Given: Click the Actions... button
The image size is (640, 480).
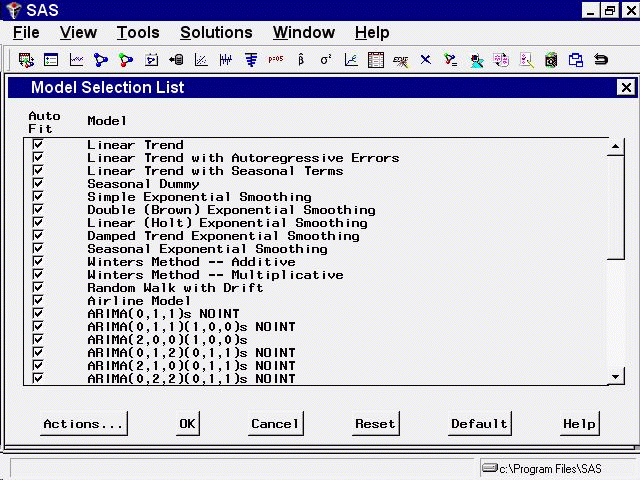Looking at the screenshot, I should tap(84, 424).
